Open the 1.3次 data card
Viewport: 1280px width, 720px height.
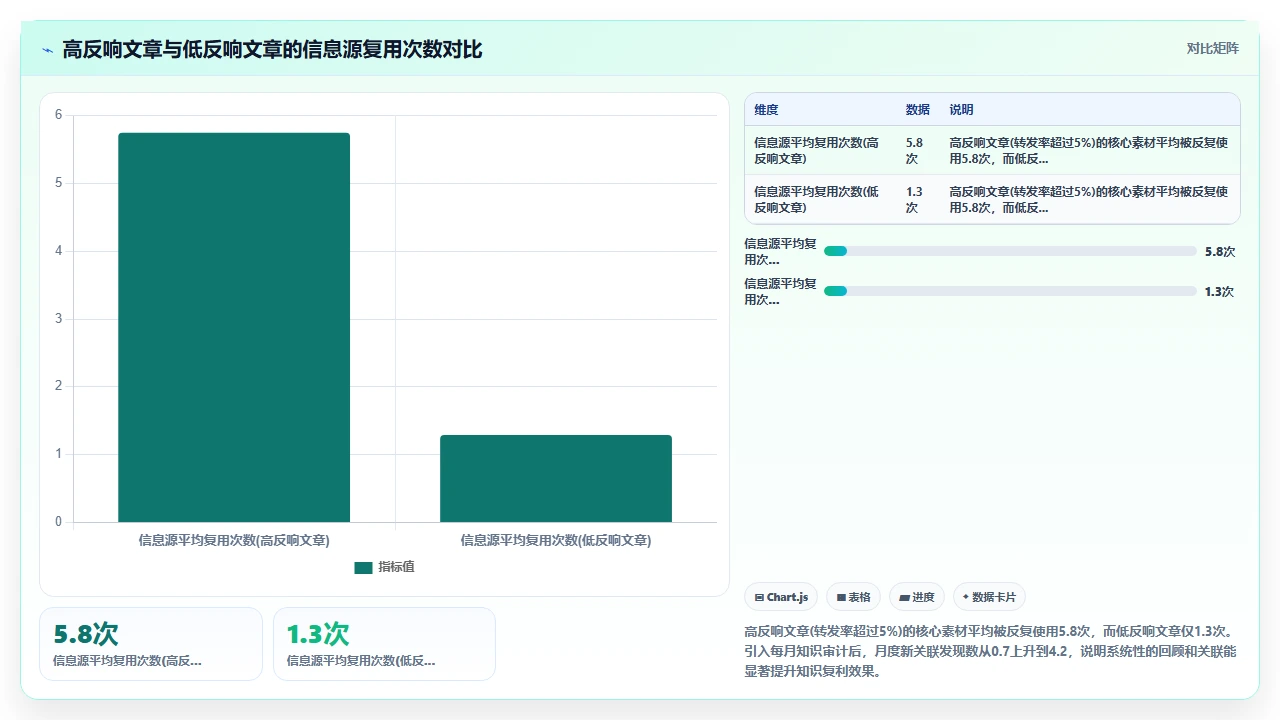coord(384,644)
